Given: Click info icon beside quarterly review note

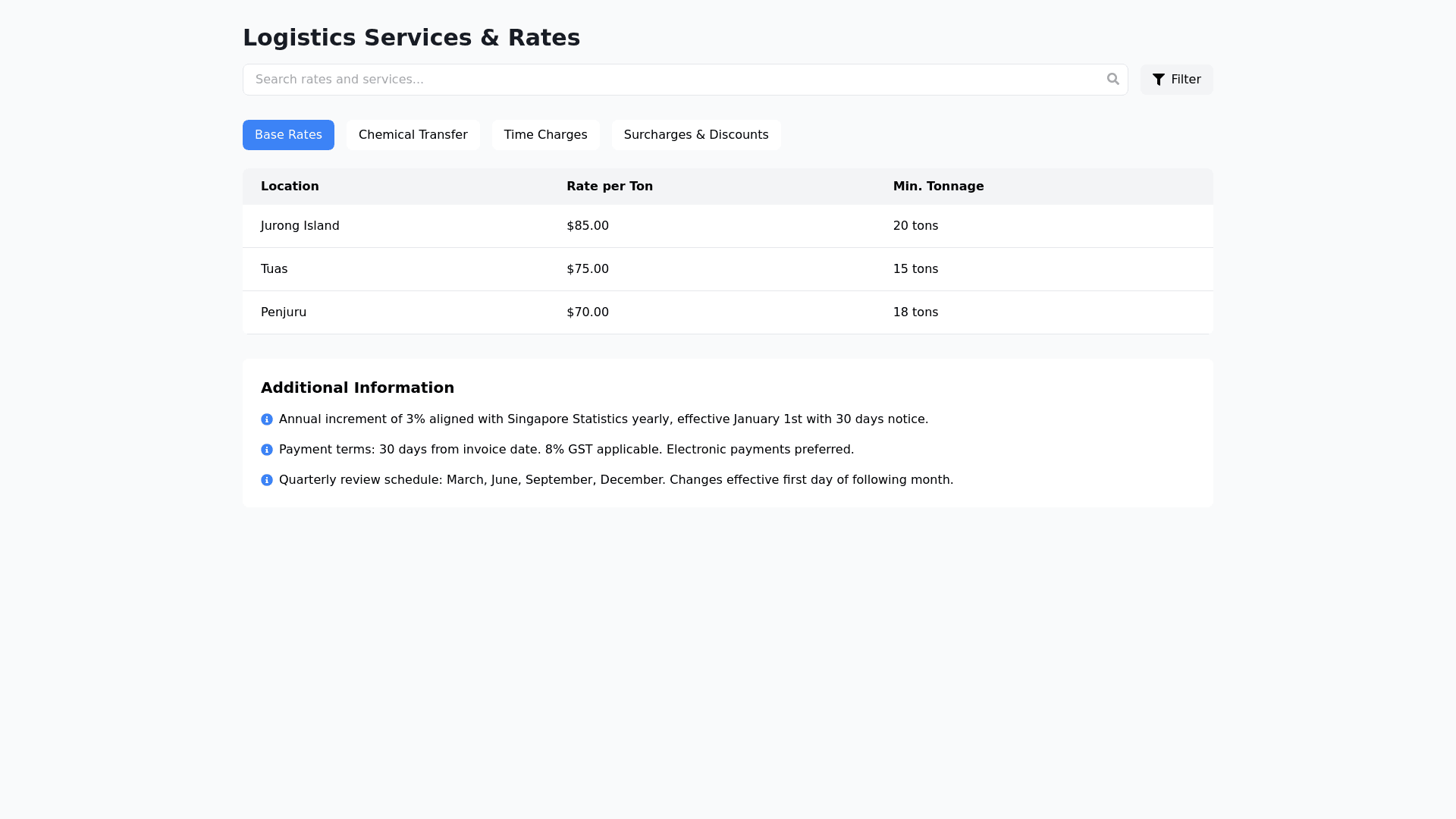Looking at the screenshot, I should [267, 480].
